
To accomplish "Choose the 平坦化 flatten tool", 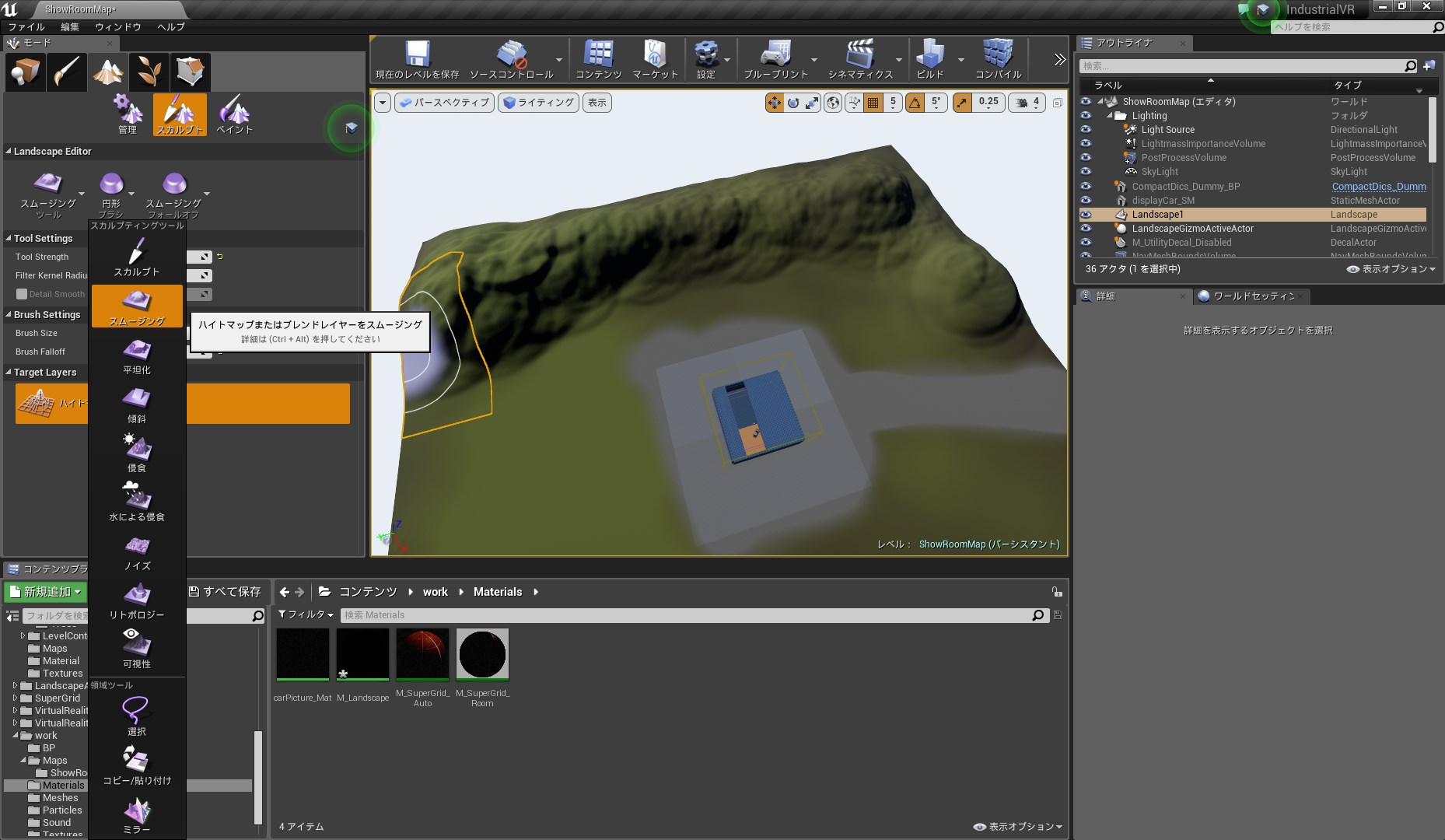I will [x=137, y=356].
